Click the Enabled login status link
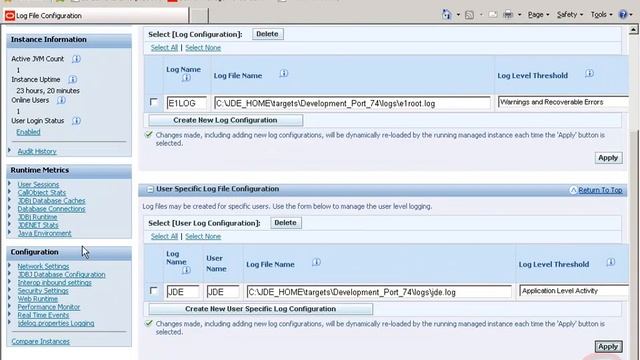Image resolution: width=640 pixels, height=360 pixels. 28,132
